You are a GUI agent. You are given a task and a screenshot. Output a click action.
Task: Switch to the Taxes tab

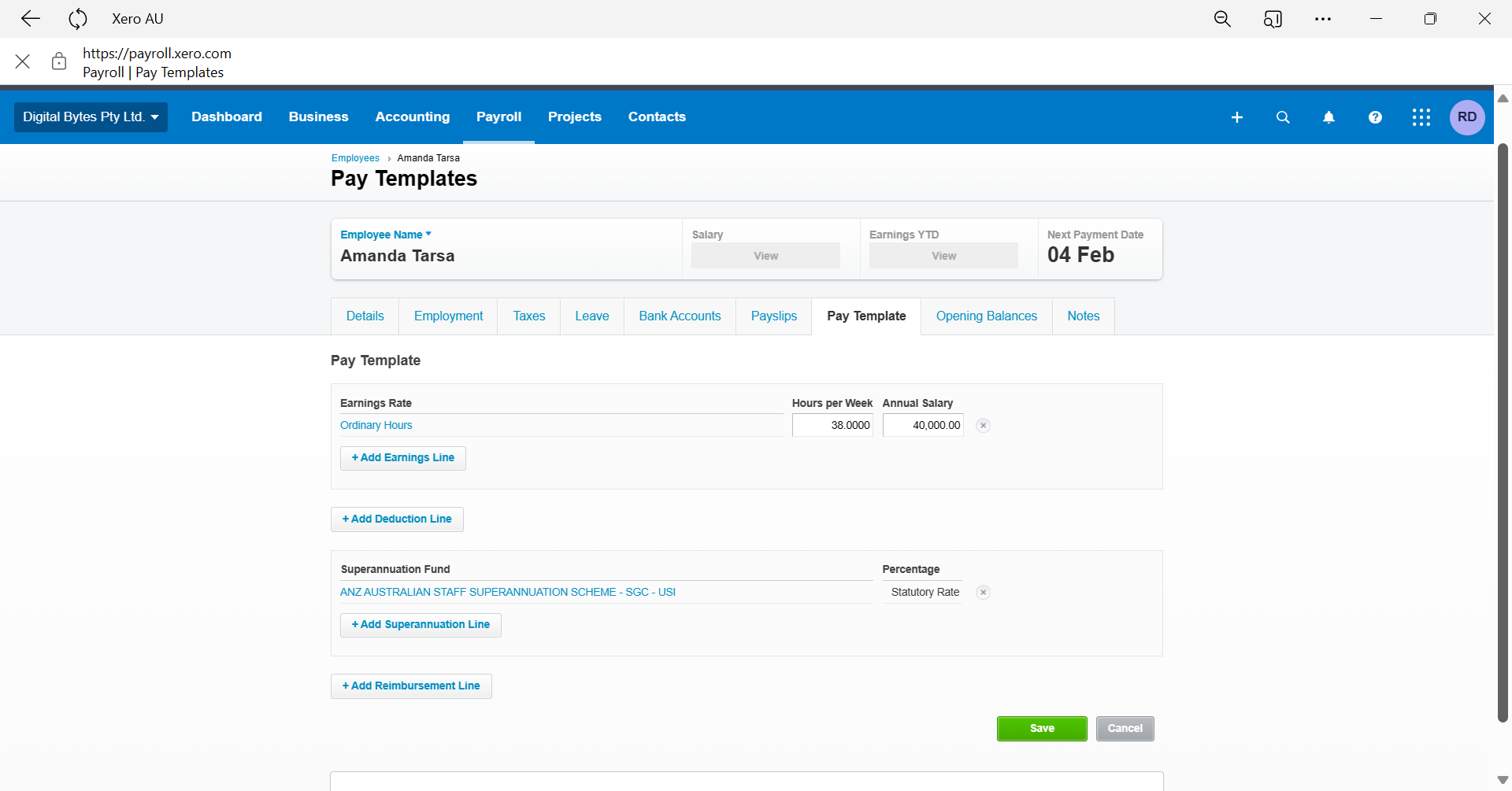(x=529, y=316)
